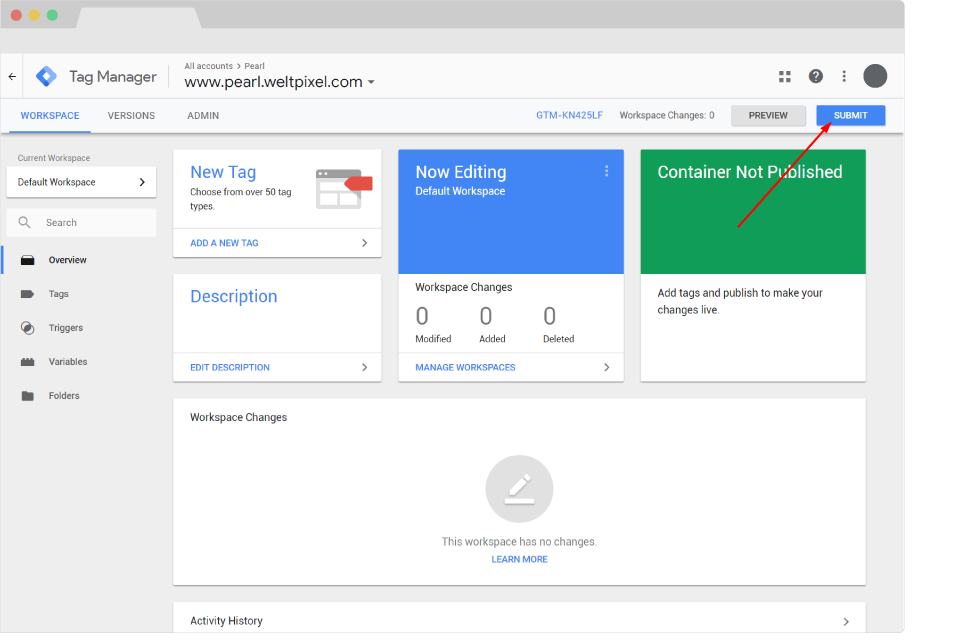The image size is (960, 642).
Task: Open the ADMIN tab
Action: tap(203, 115)
